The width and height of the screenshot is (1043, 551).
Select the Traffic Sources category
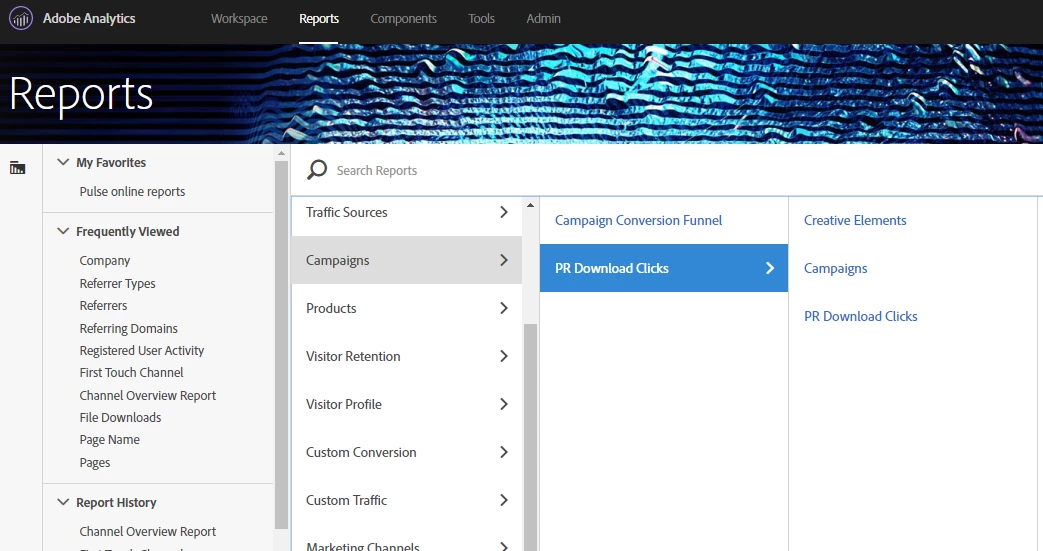[x=406, y=212]
